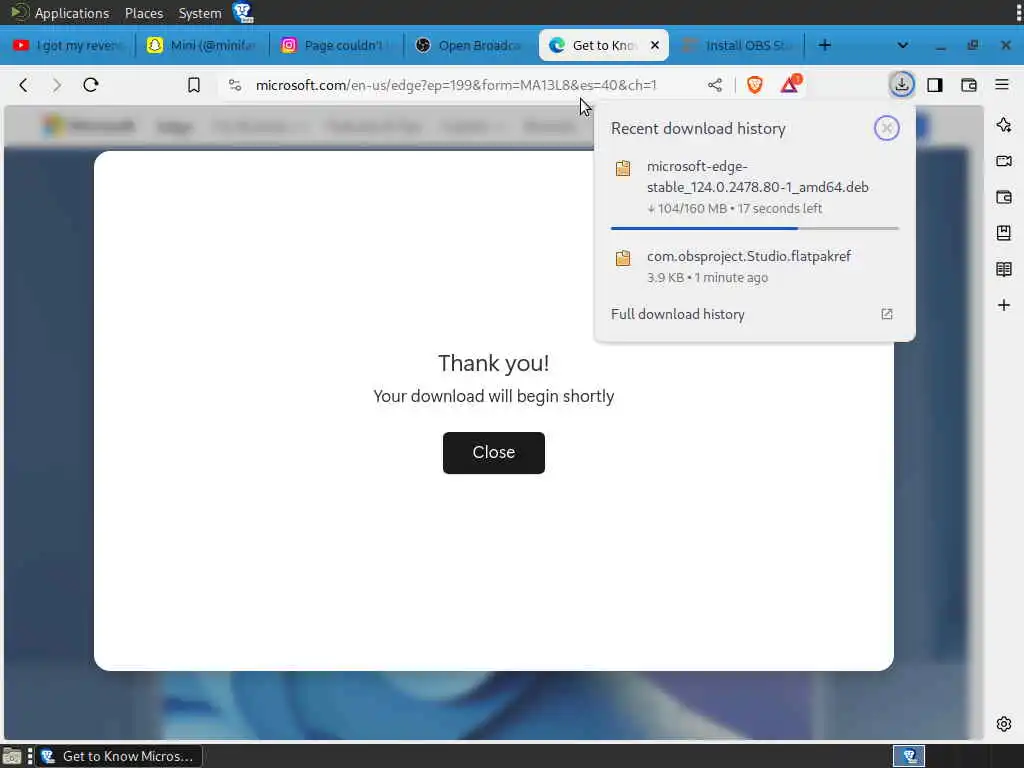Reload the current page
1024x768 pixels.
click(91, 85)
